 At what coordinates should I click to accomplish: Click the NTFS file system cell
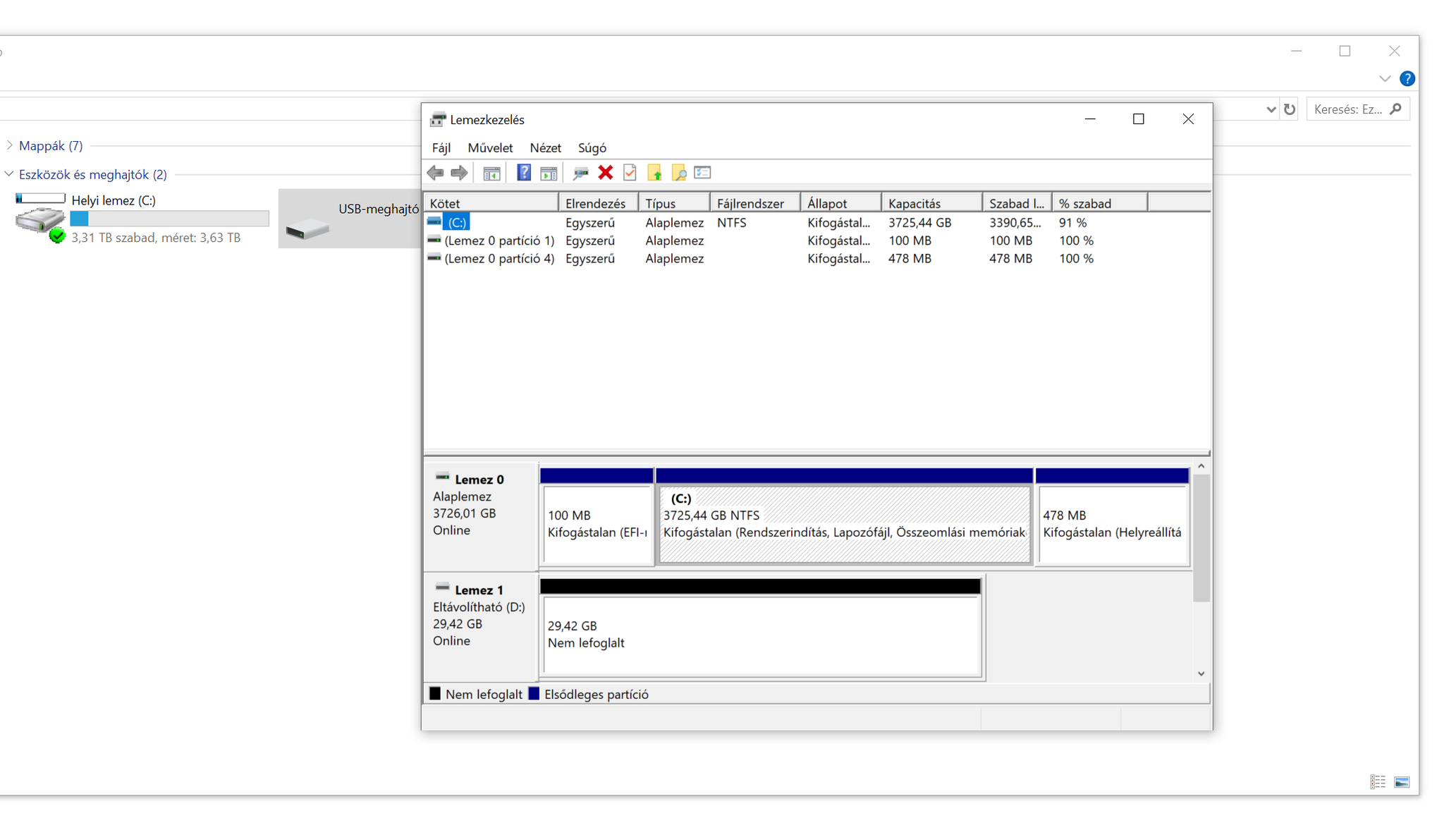point(731,223)
